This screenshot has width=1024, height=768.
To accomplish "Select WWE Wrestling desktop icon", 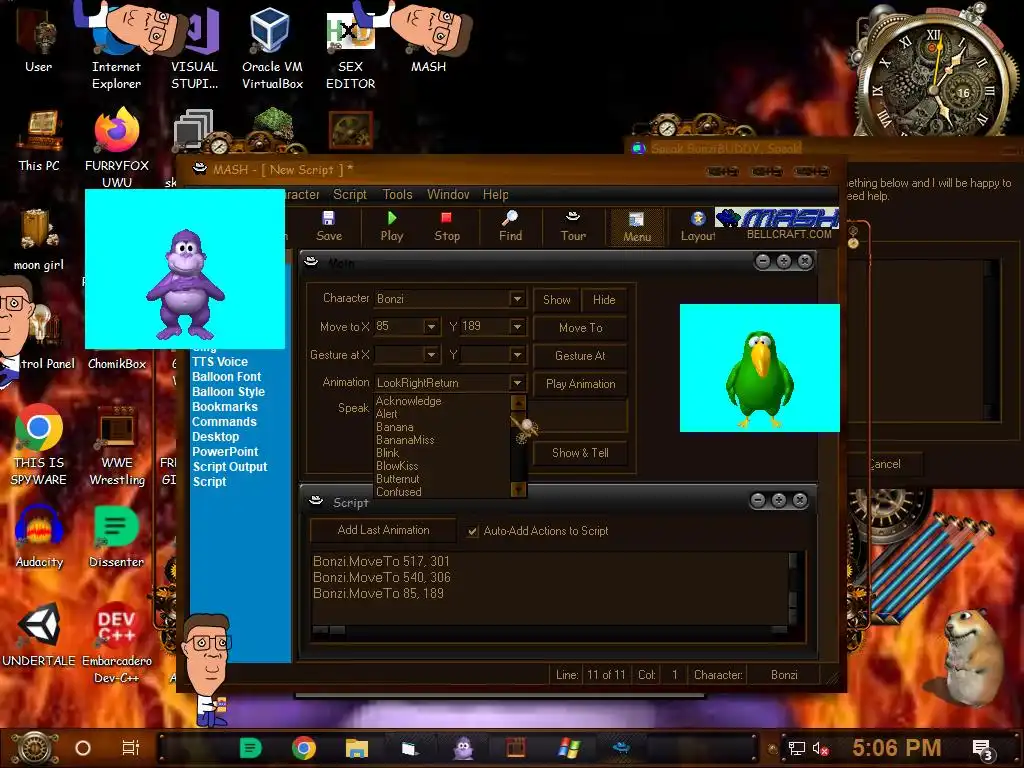I will tap(117, 444).
